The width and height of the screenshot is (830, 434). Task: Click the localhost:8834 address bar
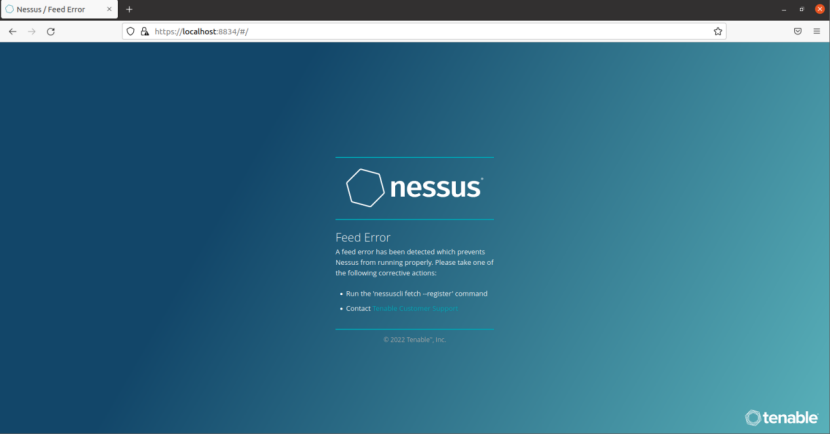click(423, 32)
